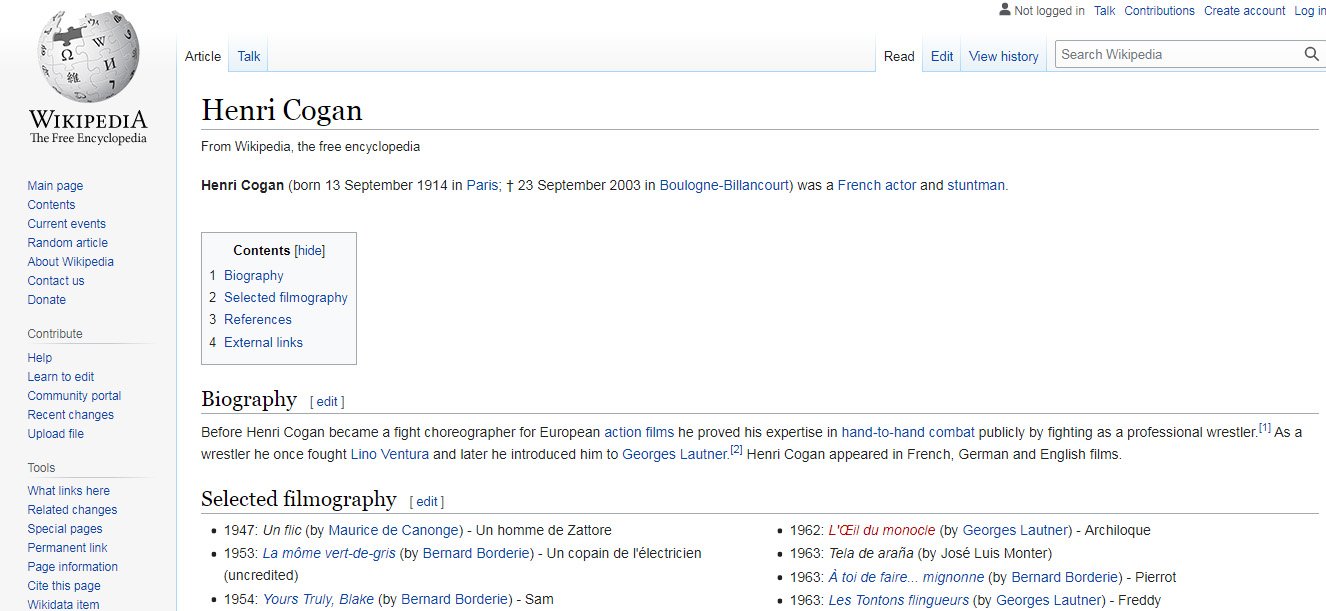Open the Edit tab

(942, 56)
